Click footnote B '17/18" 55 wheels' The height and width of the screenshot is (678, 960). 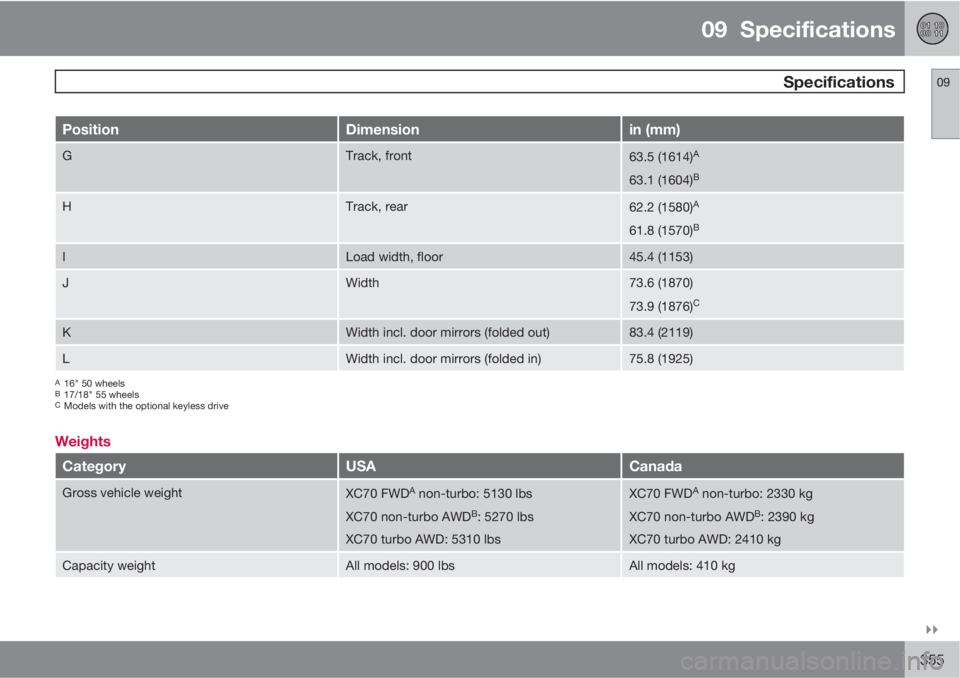tap(97, 394)
